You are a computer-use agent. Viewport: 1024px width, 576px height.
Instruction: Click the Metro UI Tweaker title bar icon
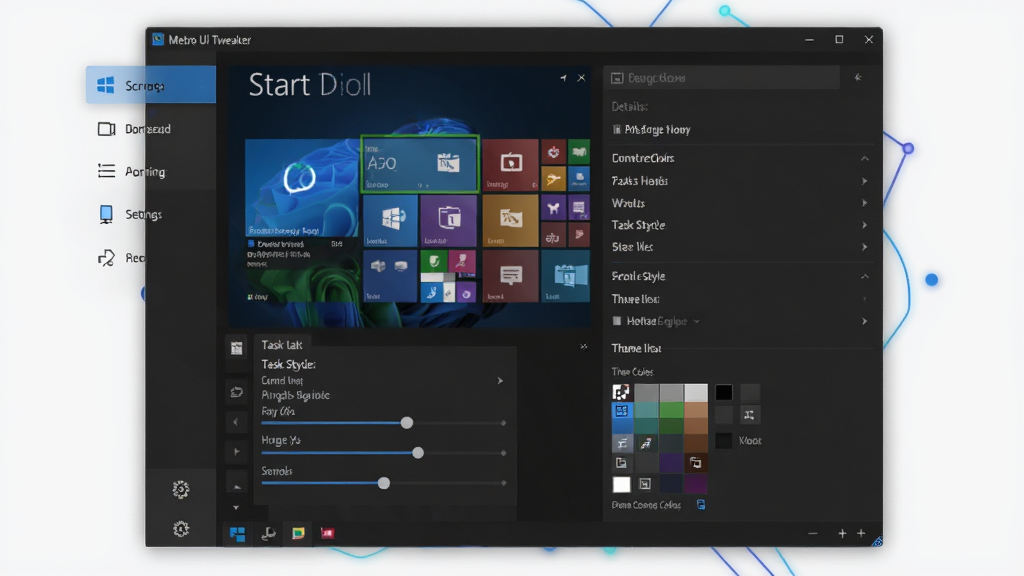(158, 39)
